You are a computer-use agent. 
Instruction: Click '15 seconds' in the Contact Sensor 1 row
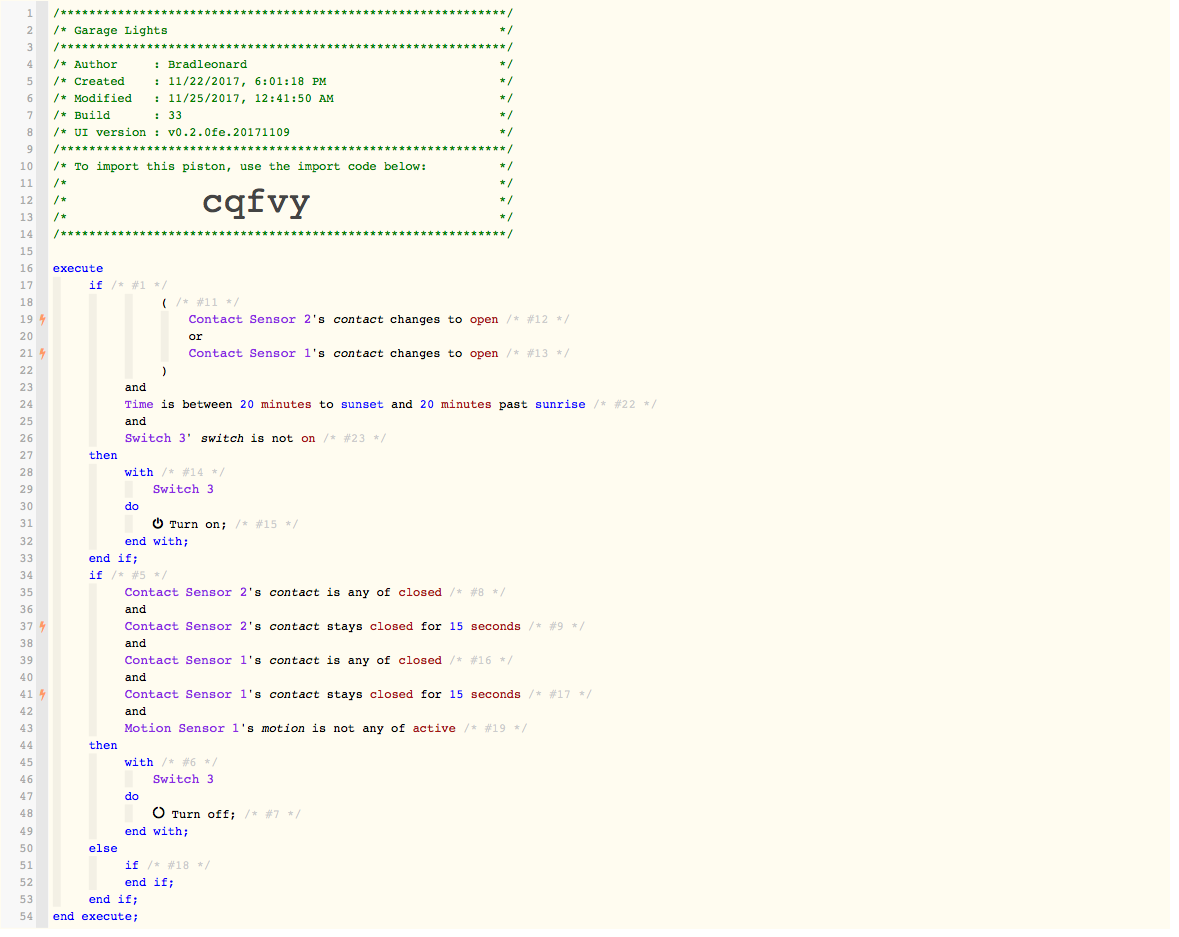pyautogui.click(x=485, y=695)
